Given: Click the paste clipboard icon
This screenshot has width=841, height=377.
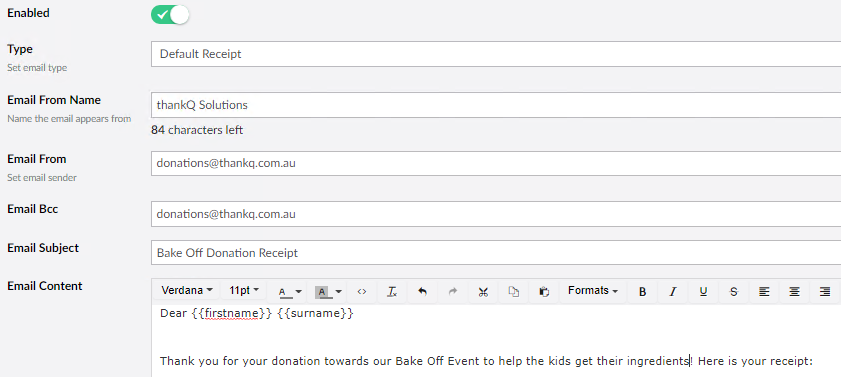Looking at the screenshot, I should click(x=544, y=292).
